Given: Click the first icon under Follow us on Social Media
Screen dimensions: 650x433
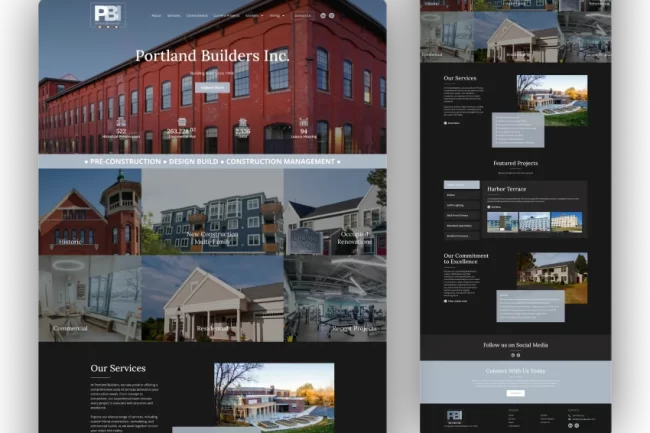Looking at the screenshot, I should pos(512,354).
